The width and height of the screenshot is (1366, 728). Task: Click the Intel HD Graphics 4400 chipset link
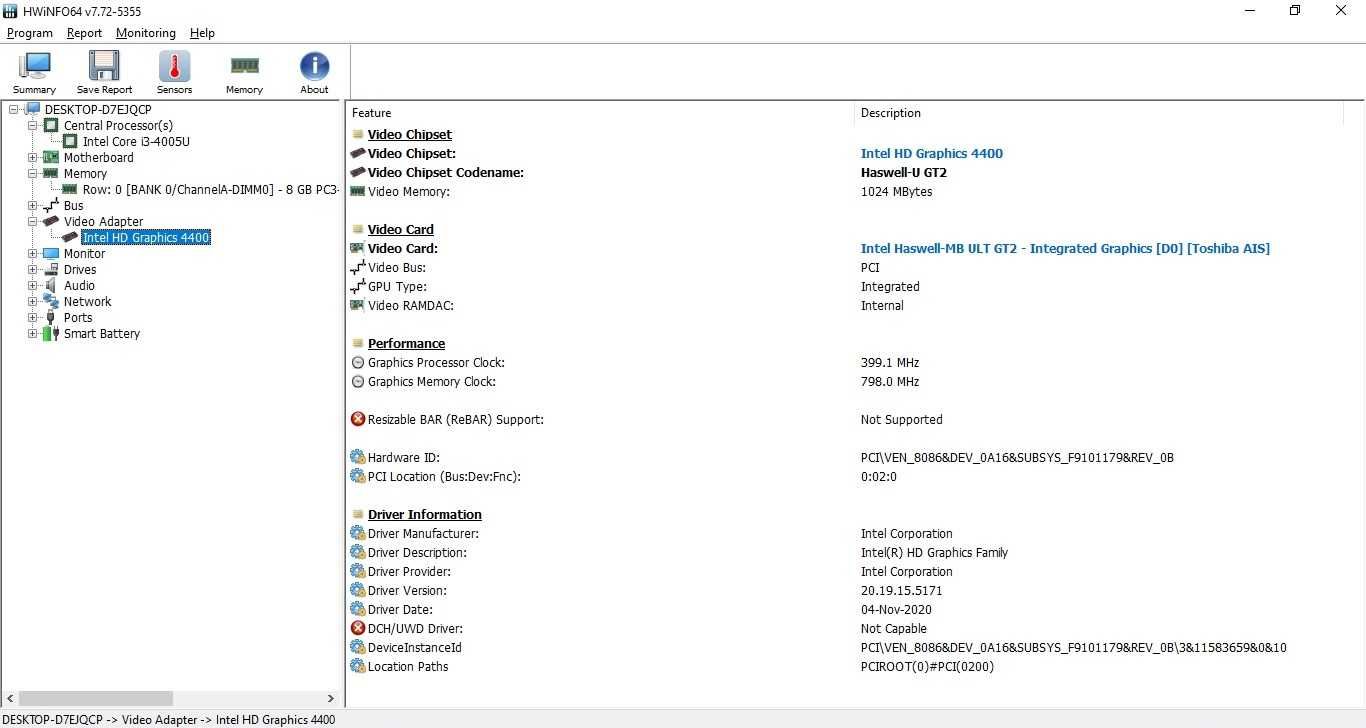[931, 153]
